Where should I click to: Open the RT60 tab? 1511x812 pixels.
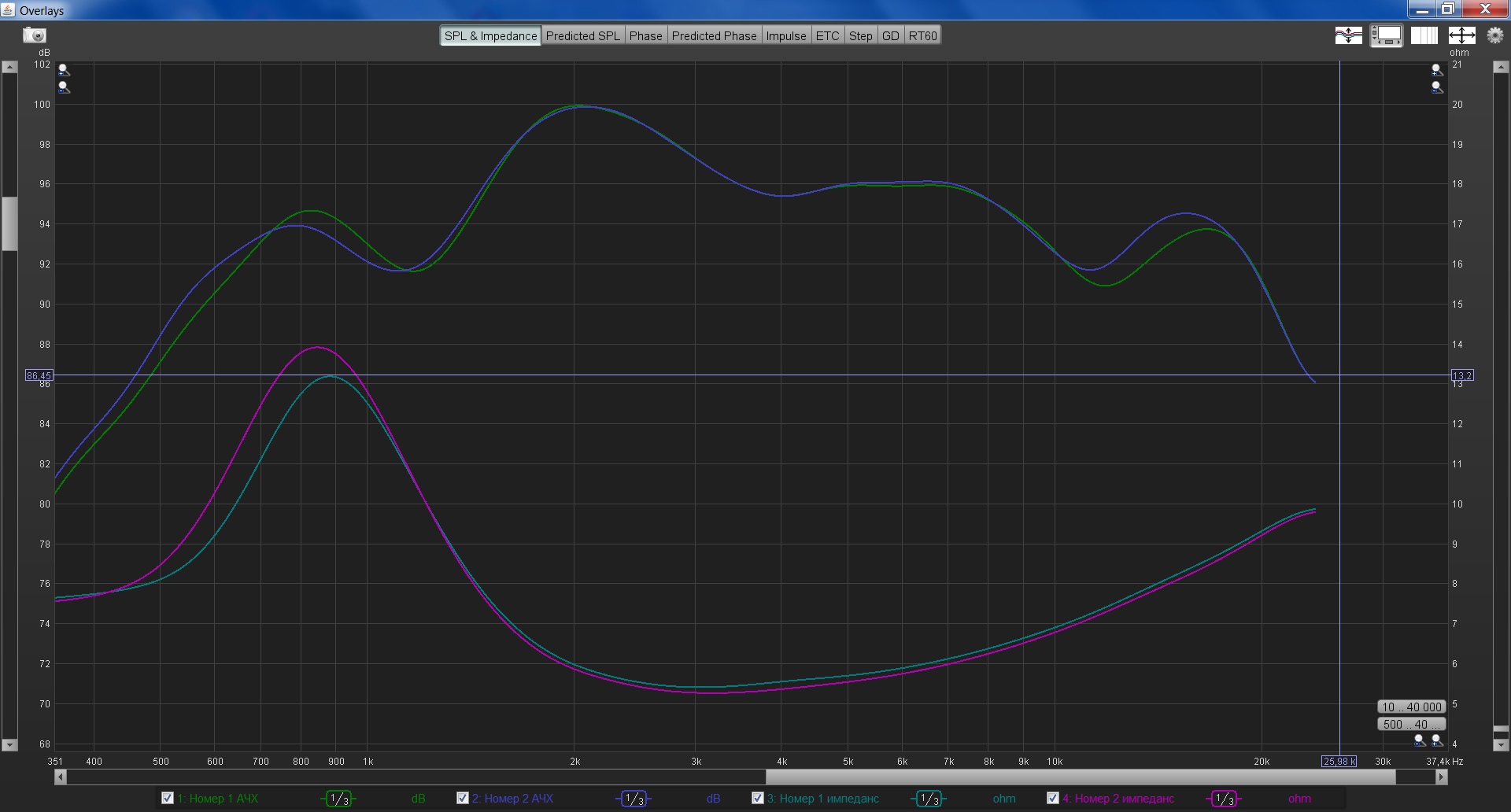[x=923, y=36]
